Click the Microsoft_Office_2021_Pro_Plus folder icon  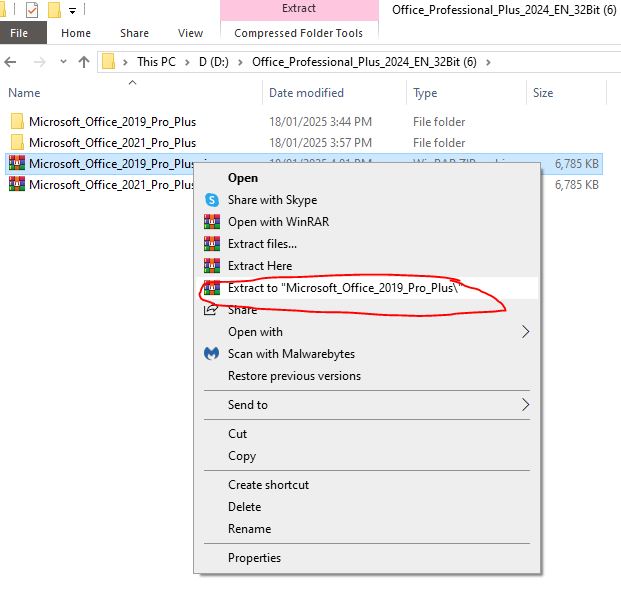pyautogui.click(x=17, y=142)
